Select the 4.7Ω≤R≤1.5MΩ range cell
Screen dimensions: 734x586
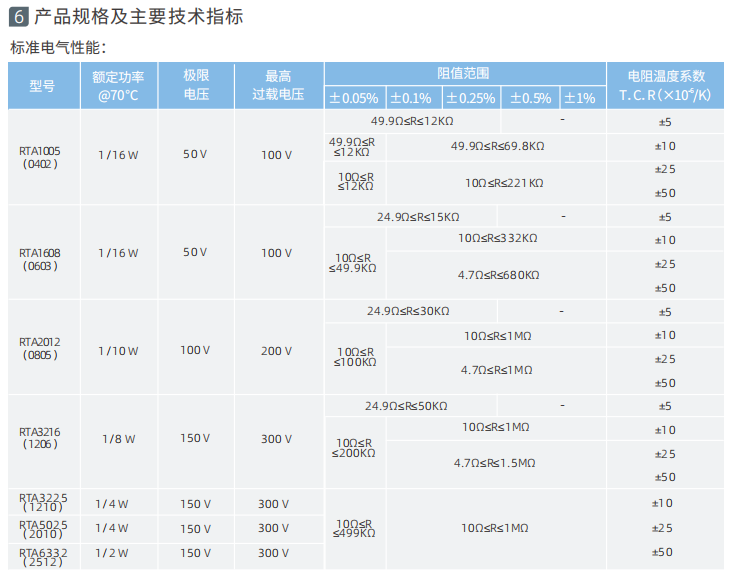click(495, 463)
